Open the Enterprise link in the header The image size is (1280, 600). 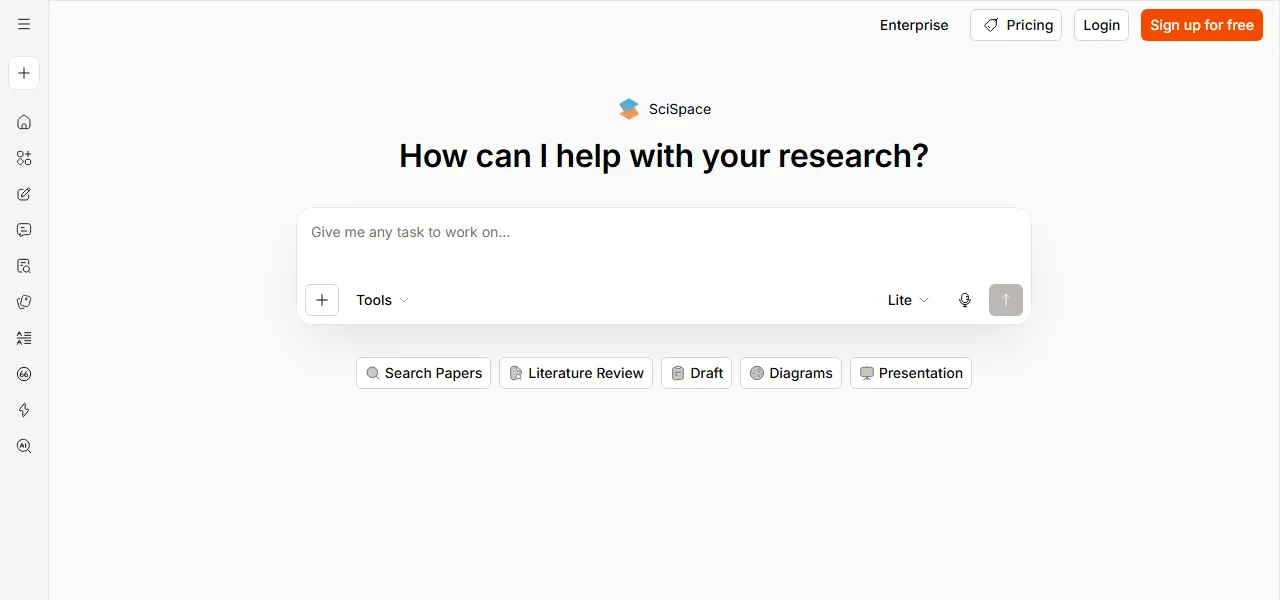tap(914, 25)
